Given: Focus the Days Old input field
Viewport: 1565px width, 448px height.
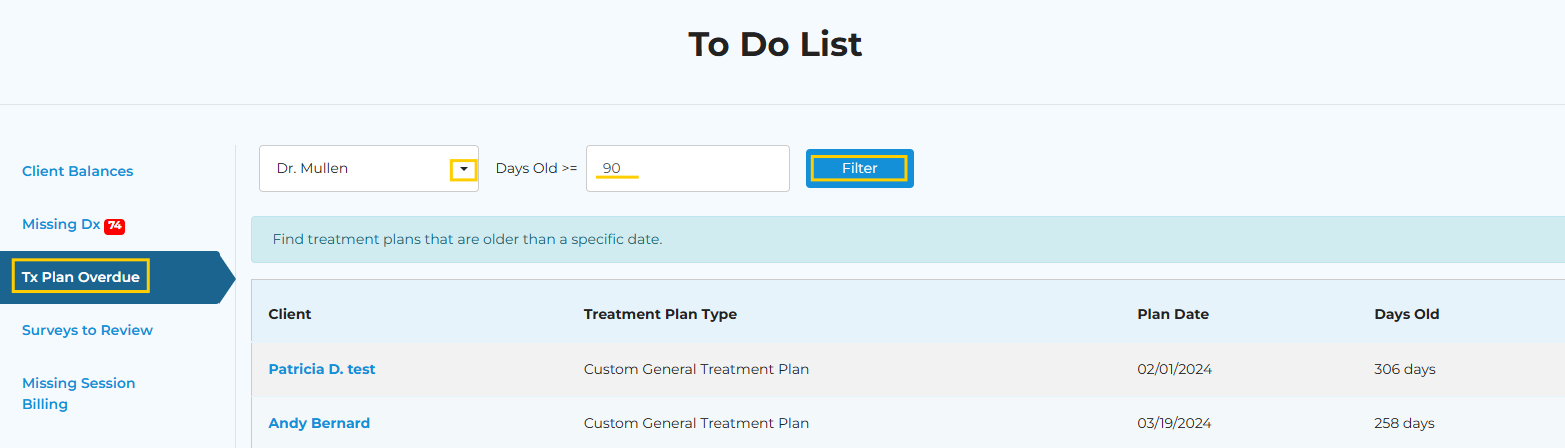Looking at the screenshot, I should pyautogui.click(x=688, y=168).
